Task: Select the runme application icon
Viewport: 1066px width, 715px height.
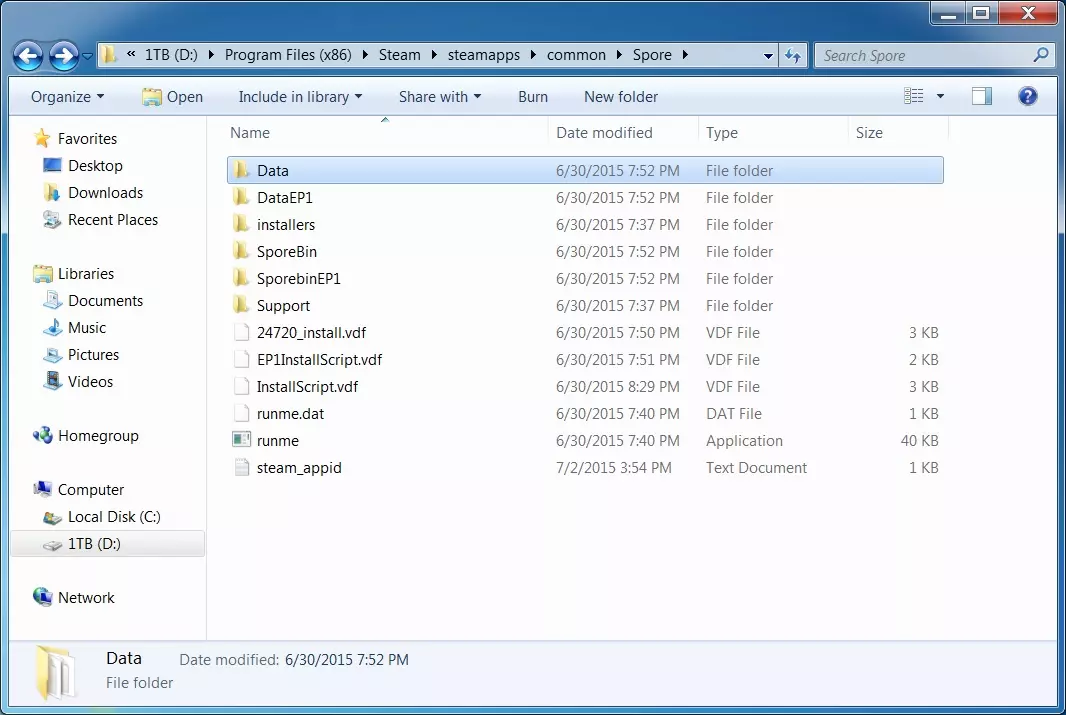Action: click(x=241, y=440)
